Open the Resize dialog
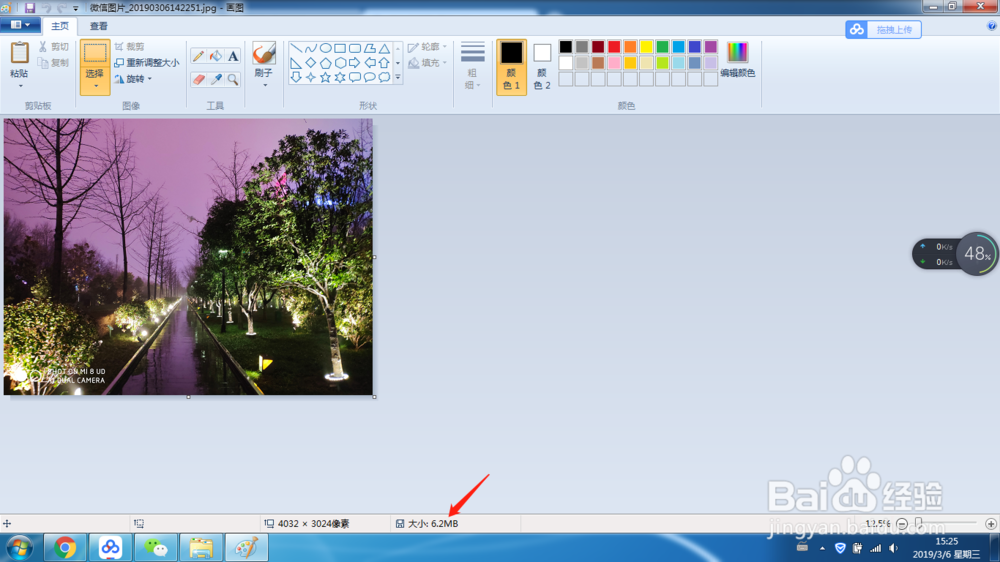1000x562 pixels. [147, 63]
